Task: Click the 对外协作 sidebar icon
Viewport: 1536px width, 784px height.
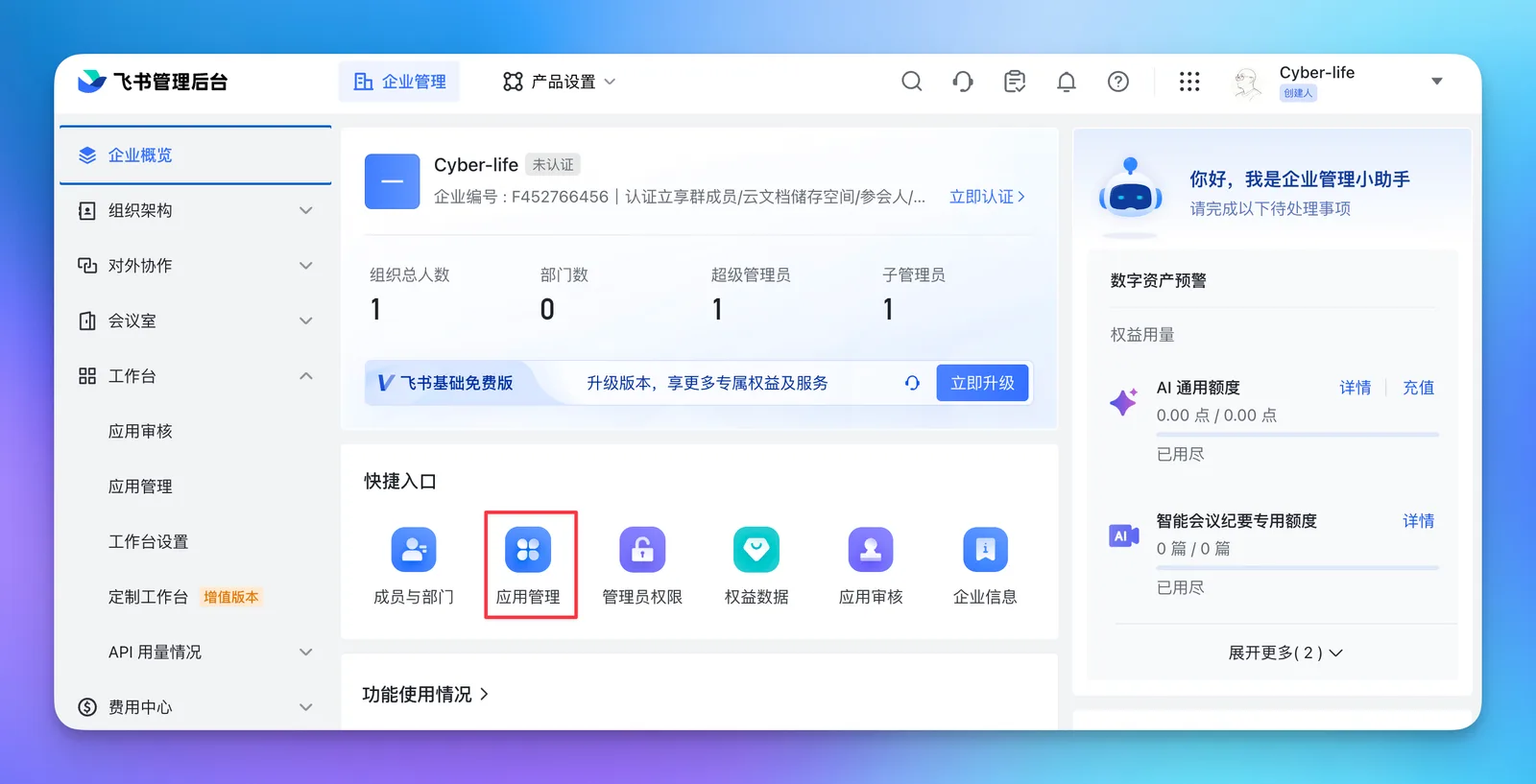Action: 87,266
